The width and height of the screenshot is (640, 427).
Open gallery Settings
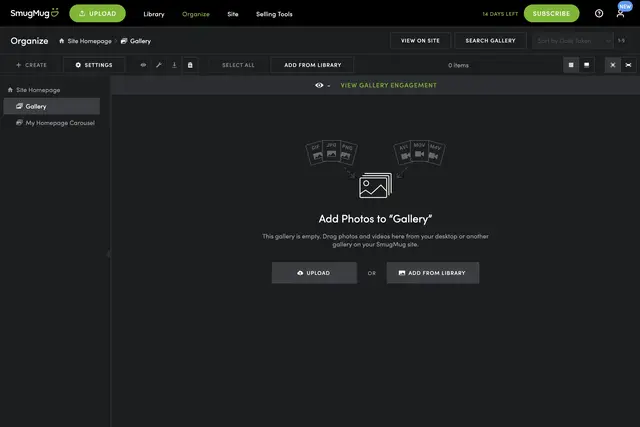(x=94, y=65)
